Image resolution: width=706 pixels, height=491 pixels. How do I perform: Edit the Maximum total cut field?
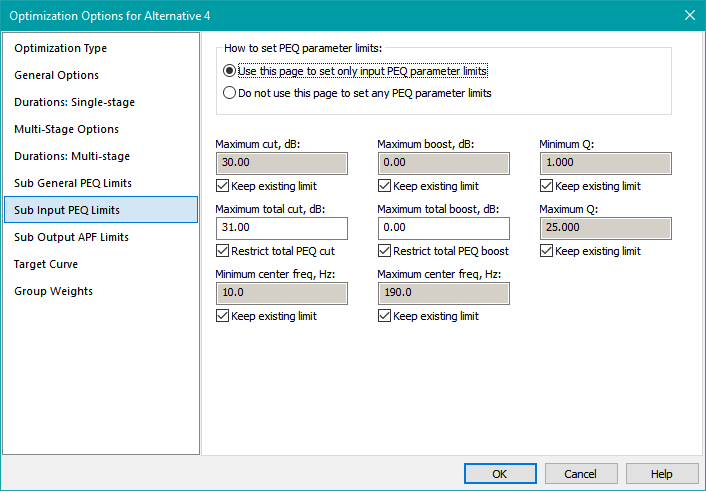click(282, 228)
